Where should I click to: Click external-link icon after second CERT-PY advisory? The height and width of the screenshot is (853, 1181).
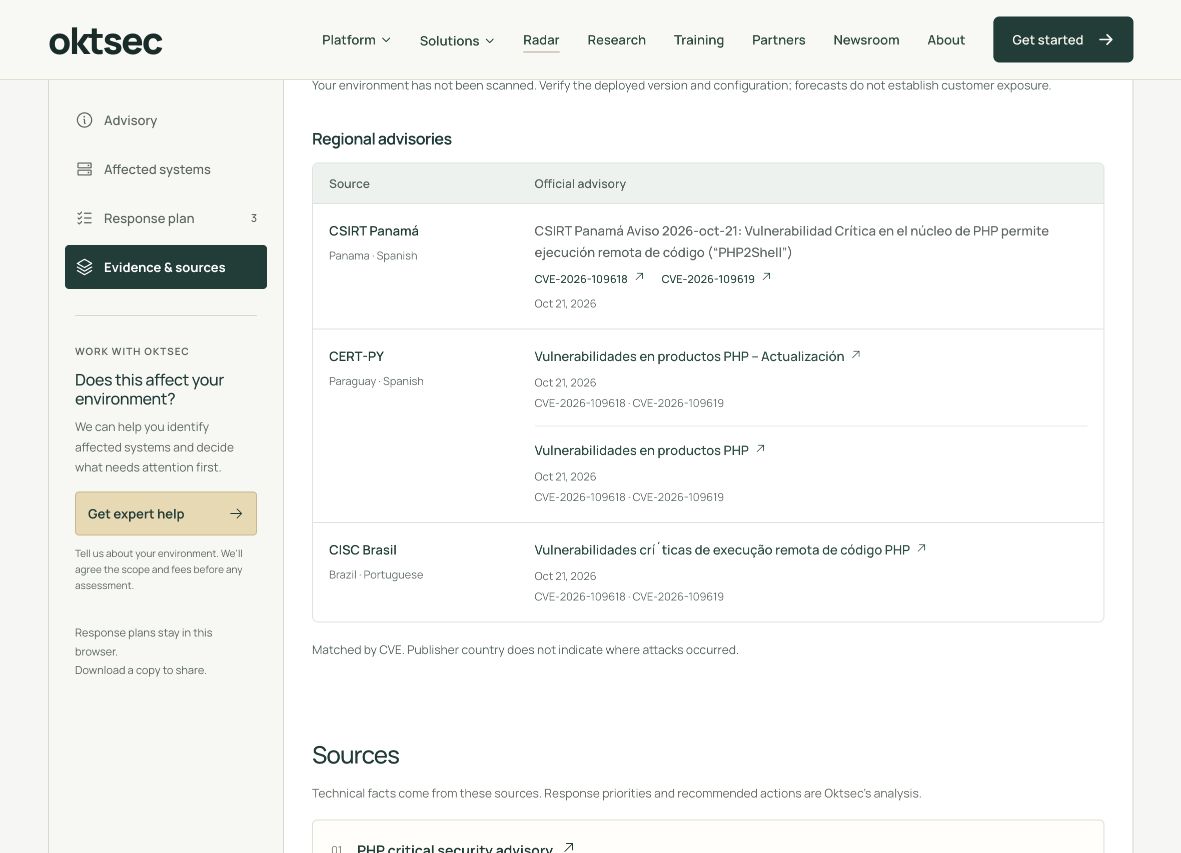[761, 448]
